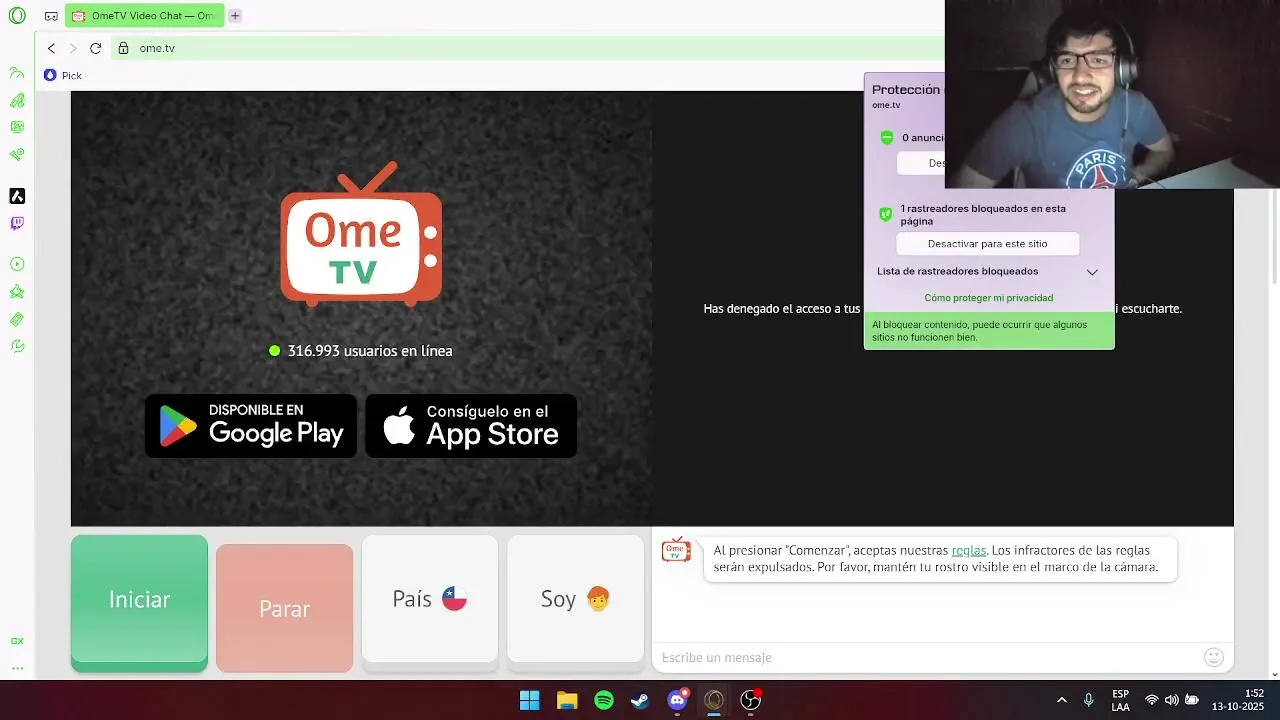Screen dimensions: 1280x720
Task: Click the OmeTV avatar in chat message
Action: coord(676,550)
